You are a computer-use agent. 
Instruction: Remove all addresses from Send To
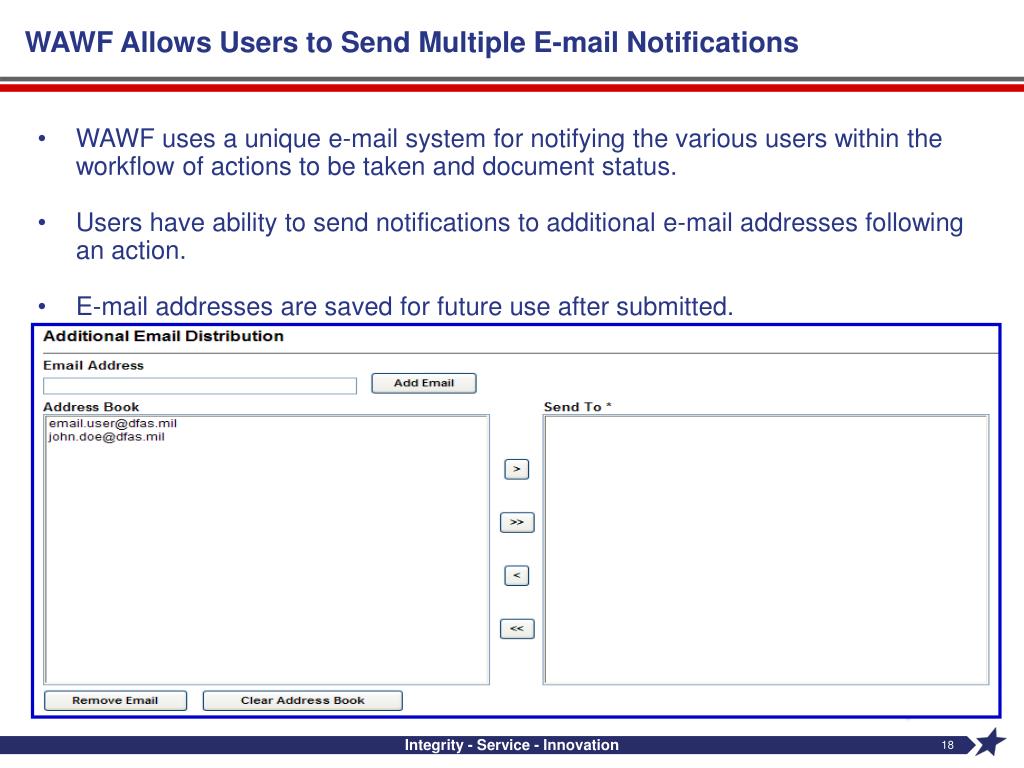pos(517,629)
